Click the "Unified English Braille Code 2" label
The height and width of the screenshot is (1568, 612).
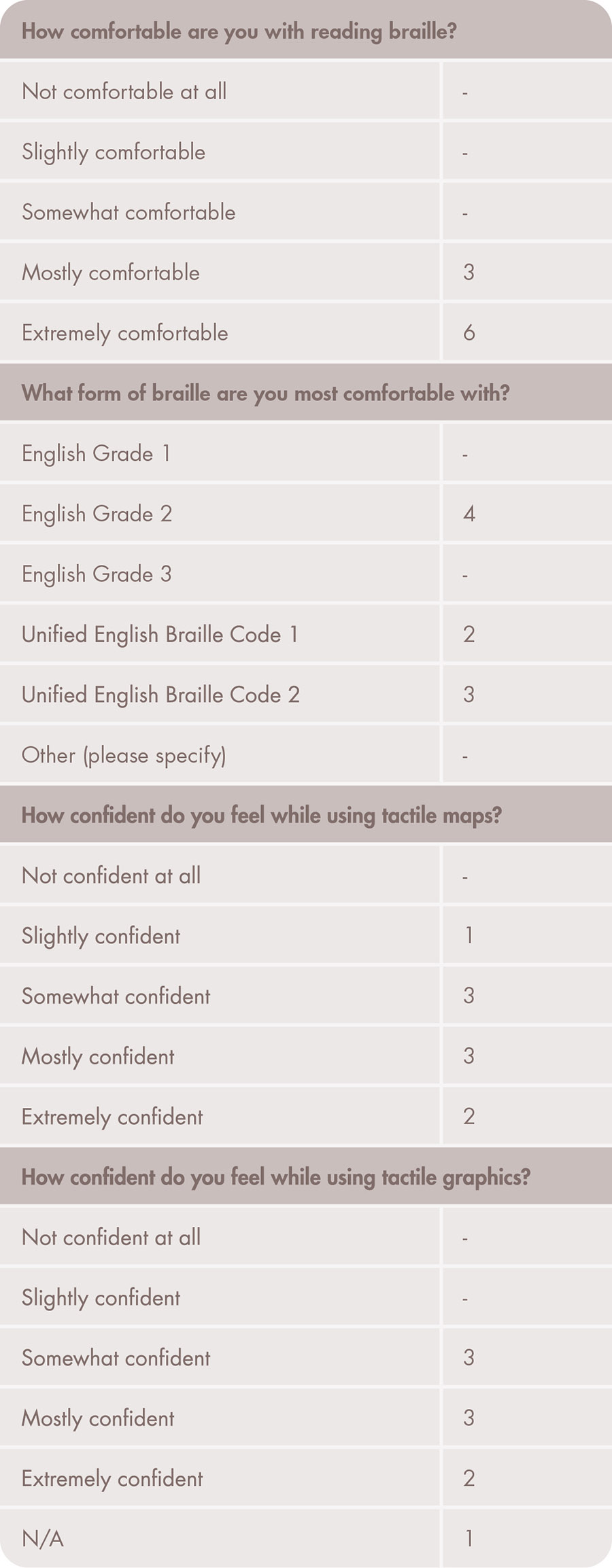click(x=160, y=695)
